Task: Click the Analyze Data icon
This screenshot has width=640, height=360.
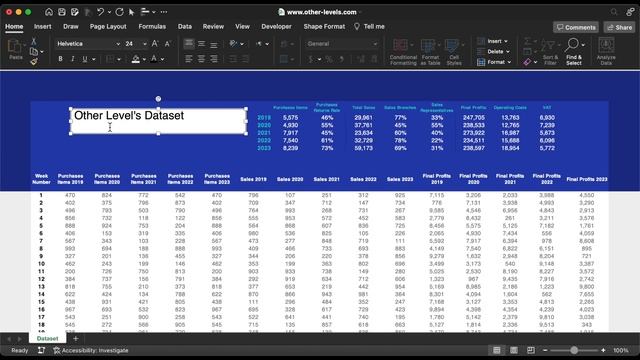Action: tap(606, 51)
